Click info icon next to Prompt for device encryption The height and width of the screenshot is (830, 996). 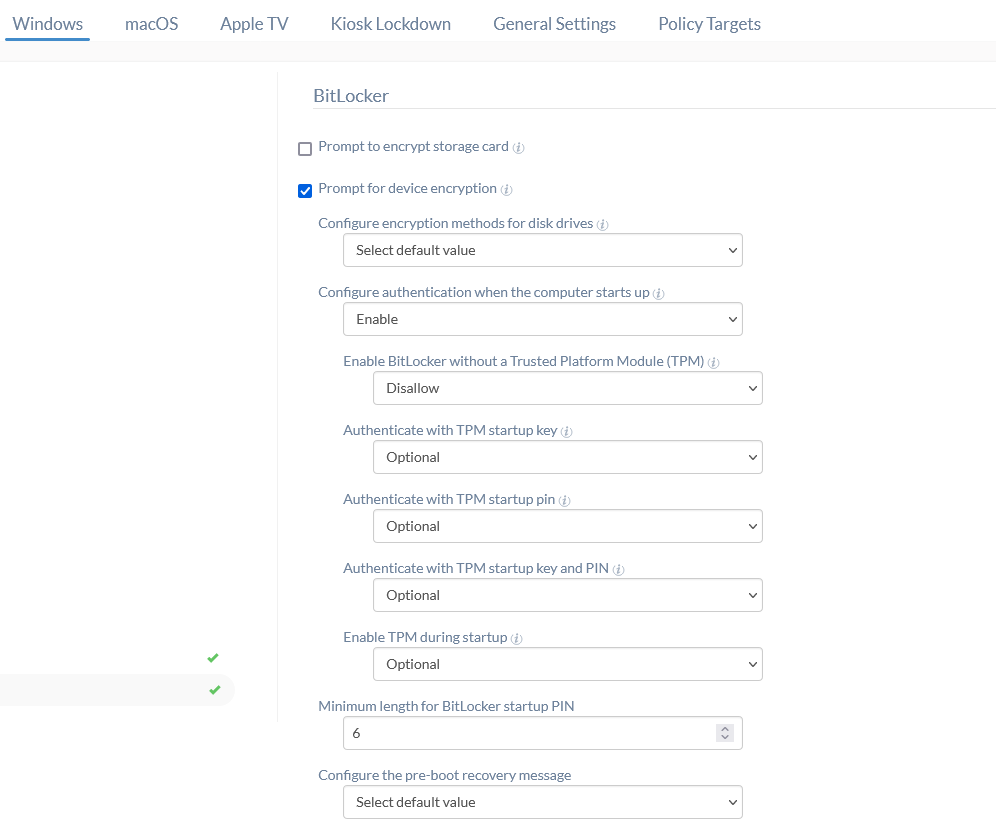coord(507,190)
